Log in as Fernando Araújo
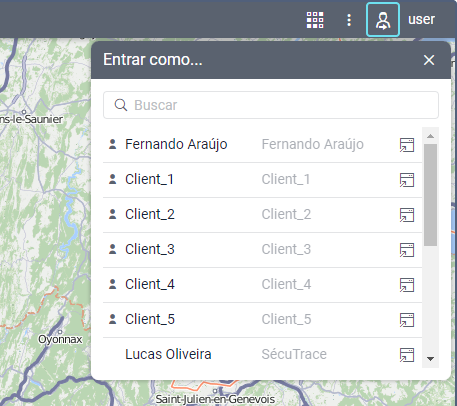This screenshot has width=457, height=406. click(x=262, y=145)
